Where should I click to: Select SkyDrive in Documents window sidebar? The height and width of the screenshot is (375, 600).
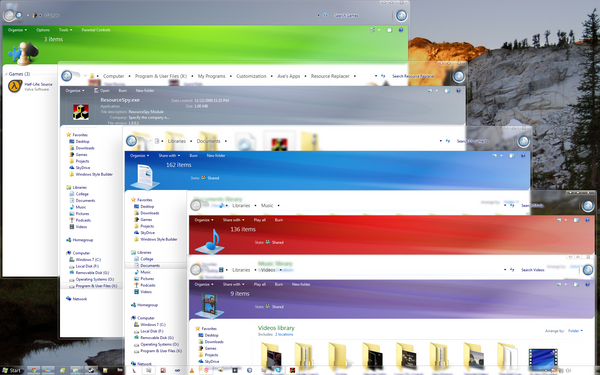144,233
